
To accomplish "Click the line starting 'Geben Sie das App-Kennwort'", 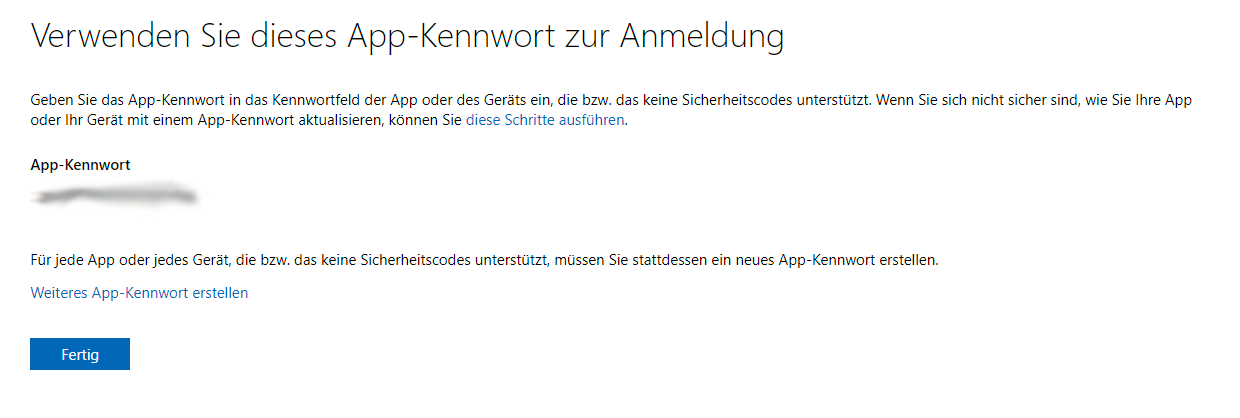I will coord(611,101).
